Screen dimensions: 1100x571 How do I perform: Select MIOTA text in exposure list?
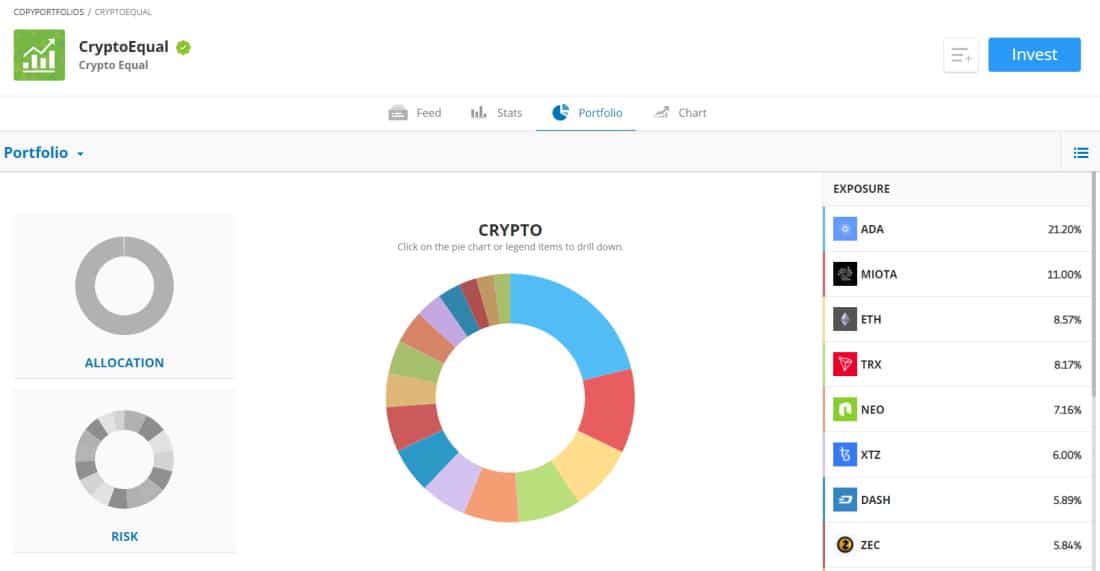tap(879, 274)
